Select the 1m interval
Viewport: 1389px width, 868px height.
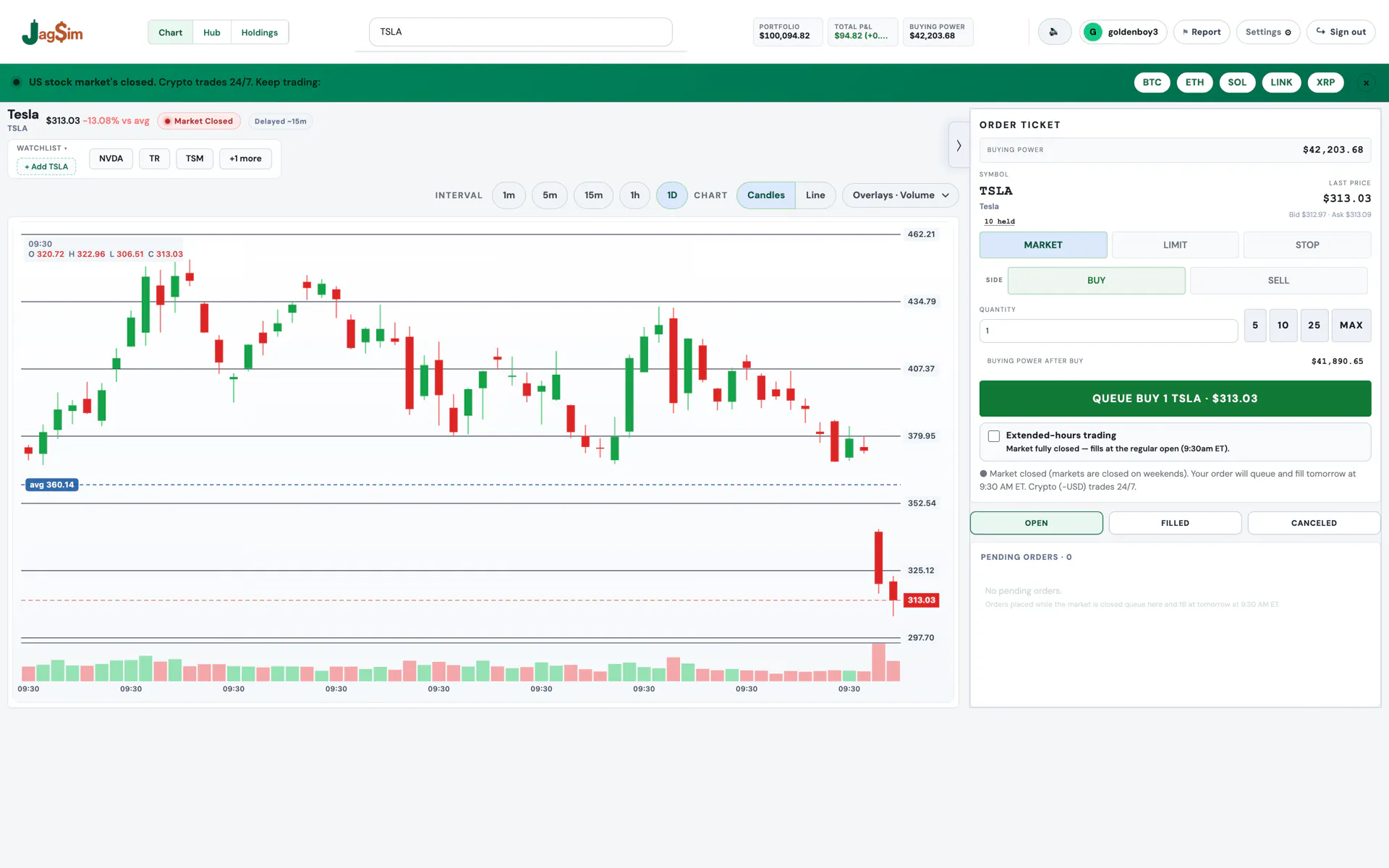509,195
